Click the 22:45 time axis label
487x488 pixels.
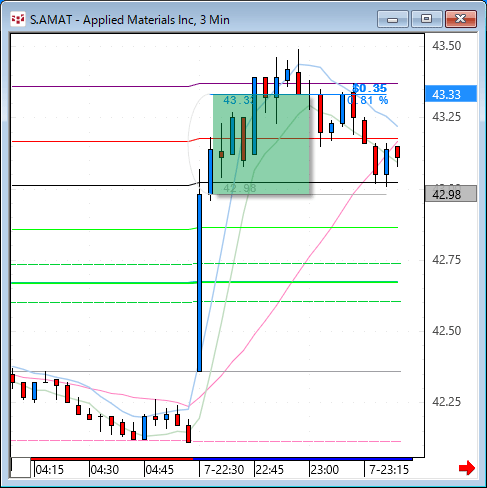pyautogui.click(x=270, y=470)
